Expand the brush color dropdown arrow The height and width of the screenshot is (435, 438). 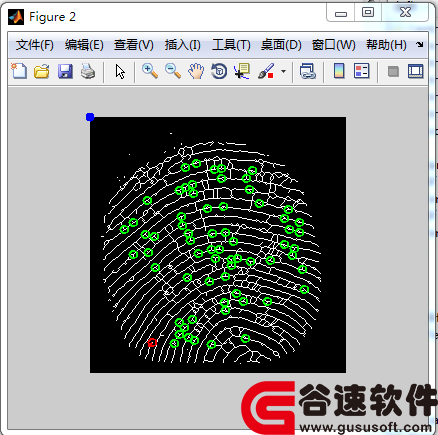click(x=284, y=71)
